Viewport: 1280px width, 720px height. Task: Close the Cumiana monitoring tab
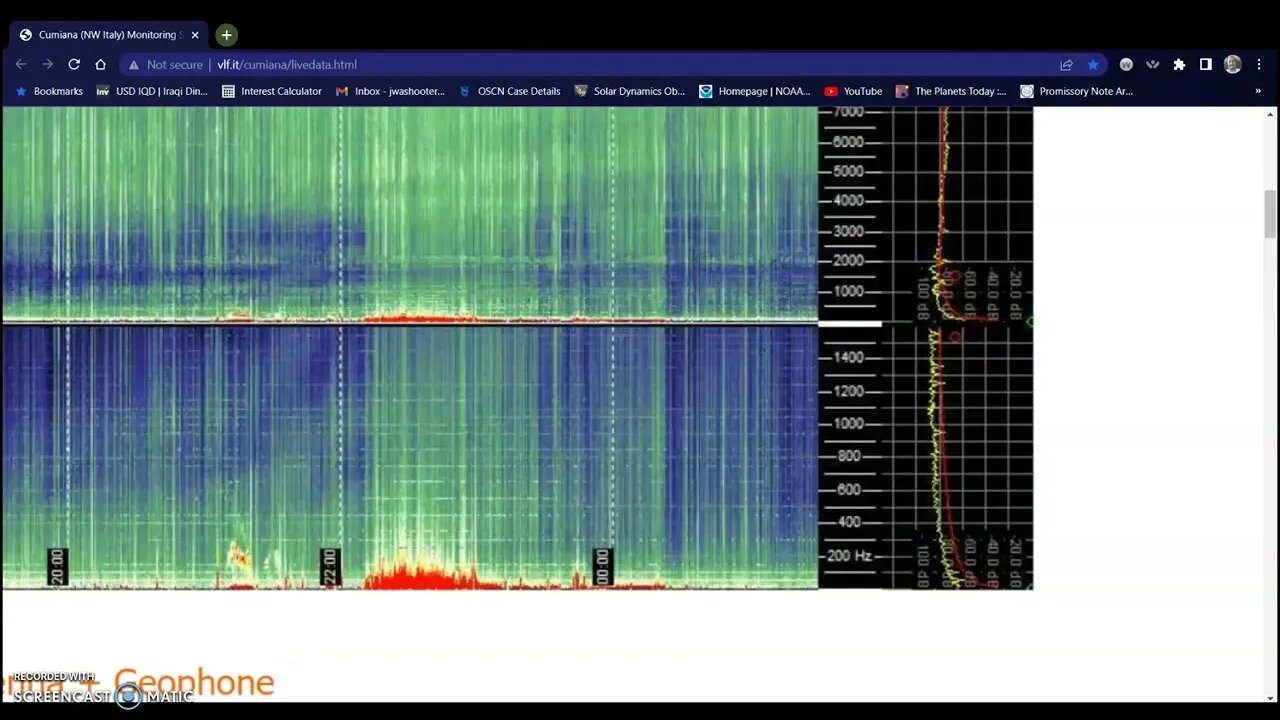click(195, 35)
